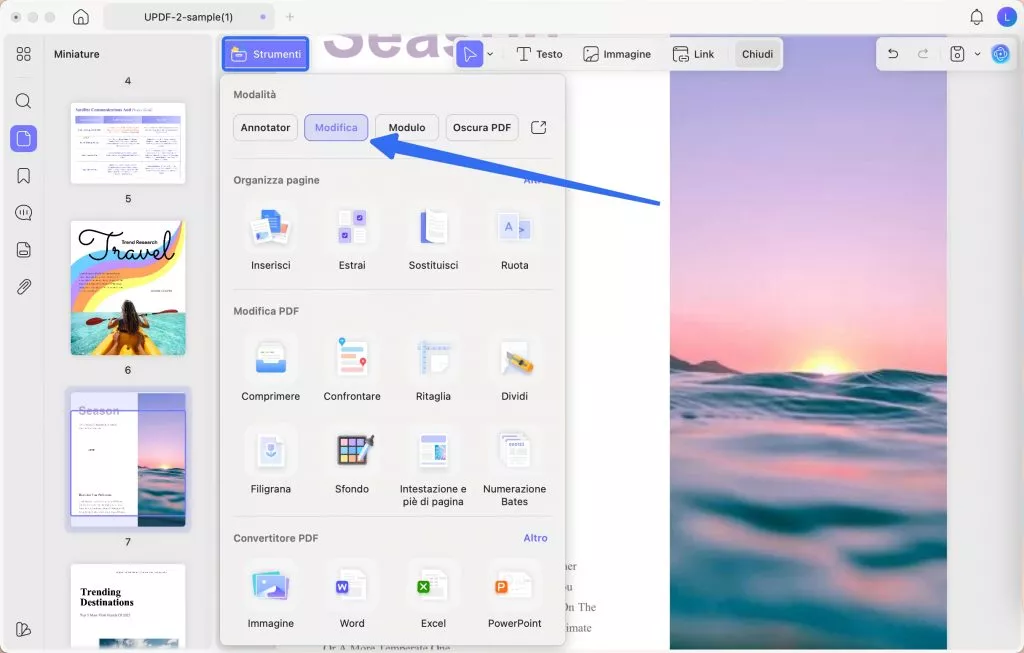The height and width of the screenshot is (653, 1024).
Task: Add a new tab with plus
Action: tap(290, 17)
